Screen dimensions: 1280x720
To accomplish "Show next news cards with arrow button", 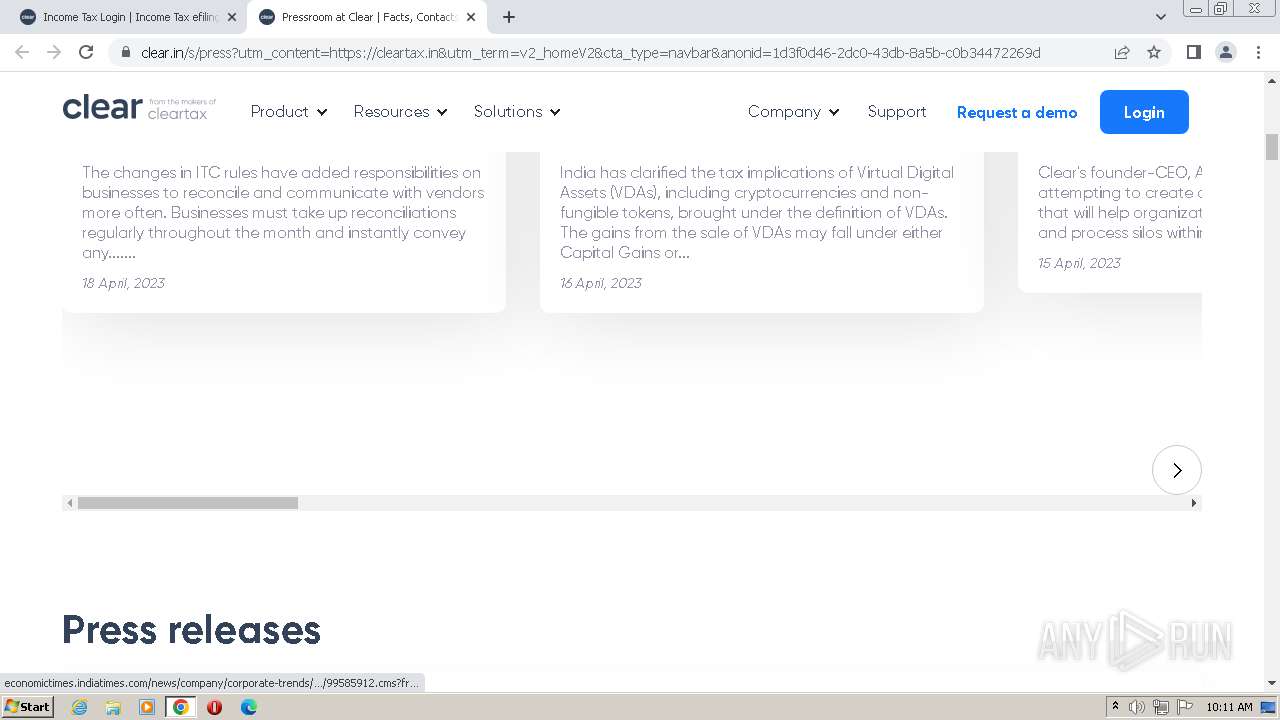I will tap(1177, 470).
